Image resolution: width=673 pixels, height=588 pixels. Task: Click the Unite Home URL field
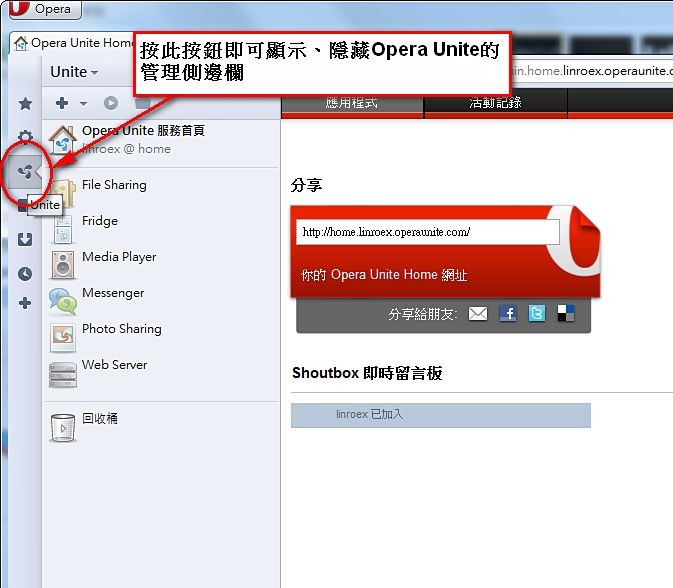click(x=427, y=232)
